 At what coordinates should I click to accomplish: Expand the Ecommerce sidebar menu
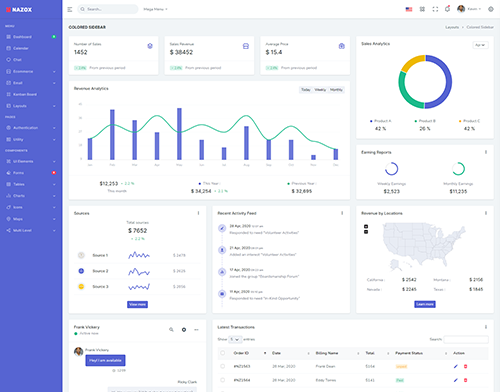click(x=31, y=71)
